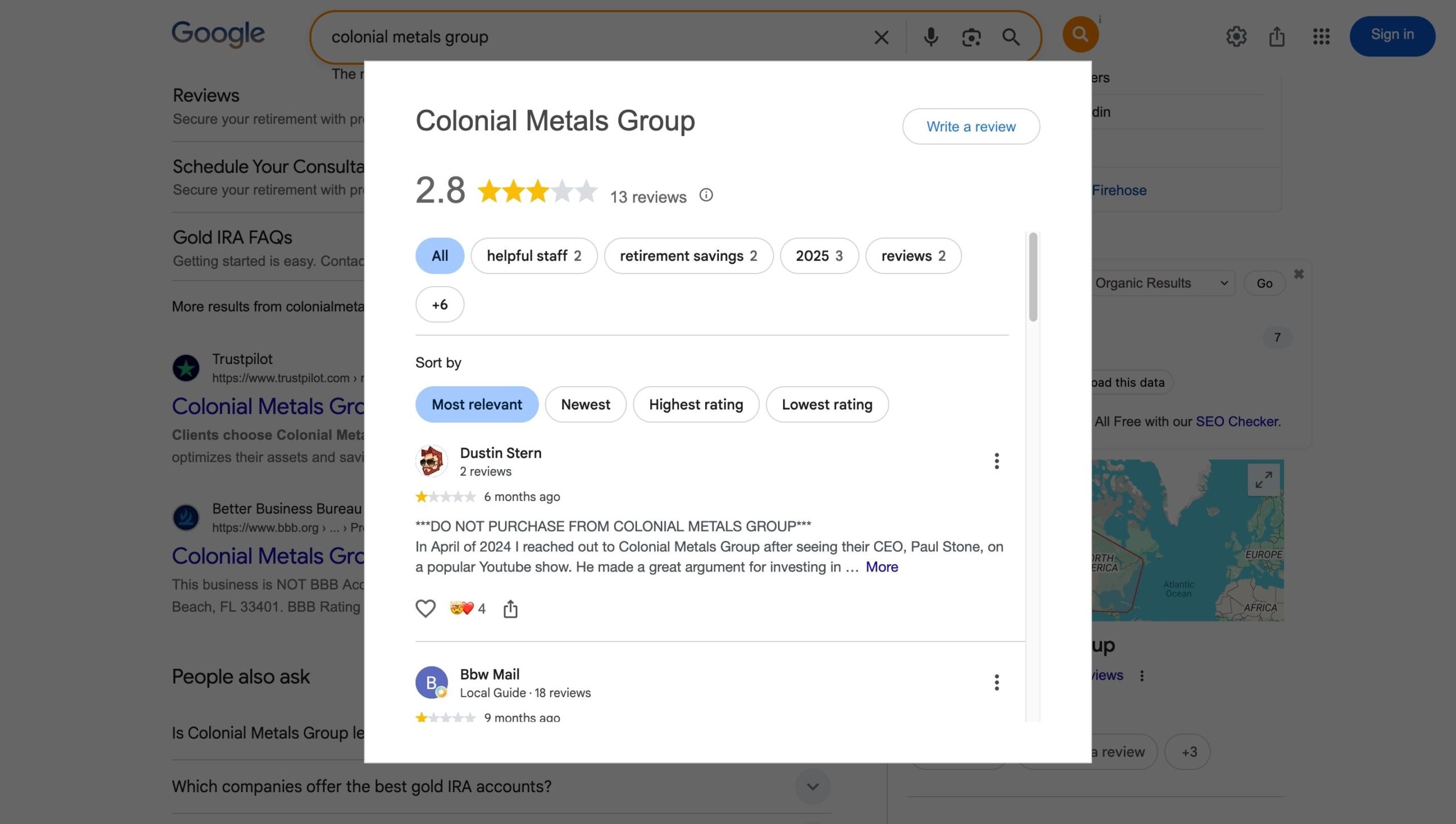Open Bbw Mail's reviewer name
The height and width of the screenshot is (824, 1456).
pos(490,674)
